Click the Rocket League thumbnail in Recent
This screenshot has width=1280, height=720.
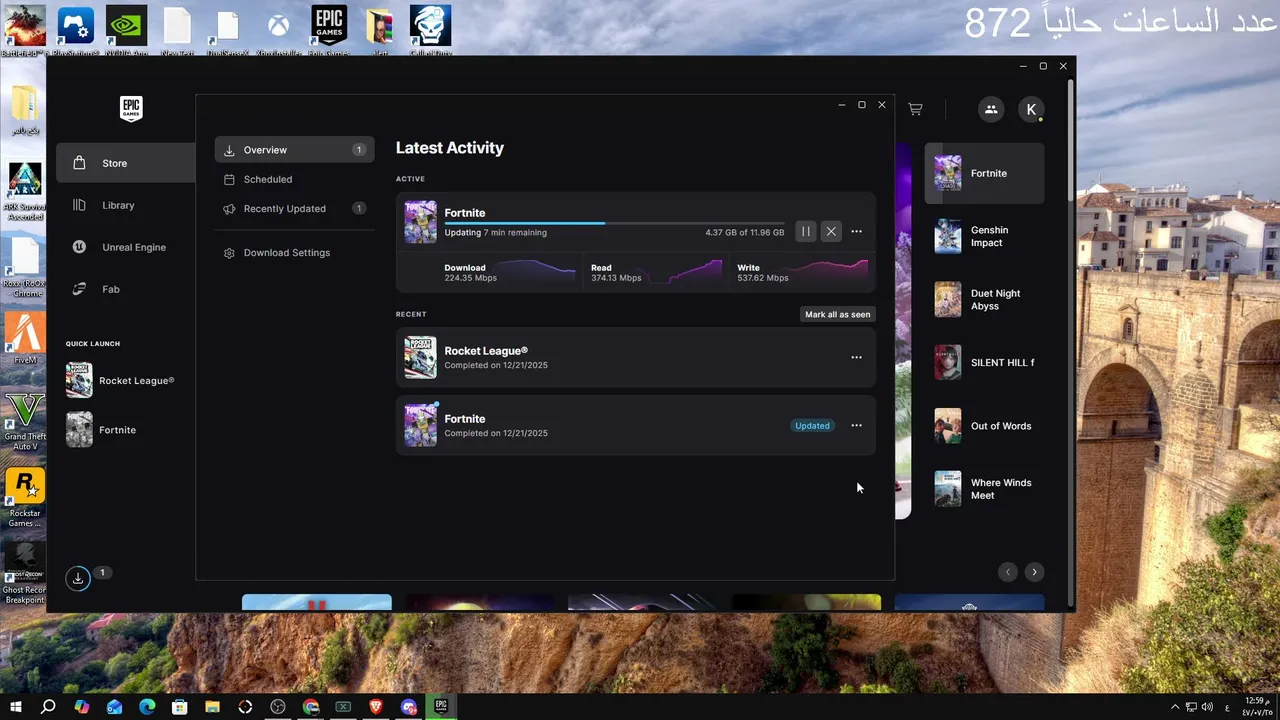421,357
